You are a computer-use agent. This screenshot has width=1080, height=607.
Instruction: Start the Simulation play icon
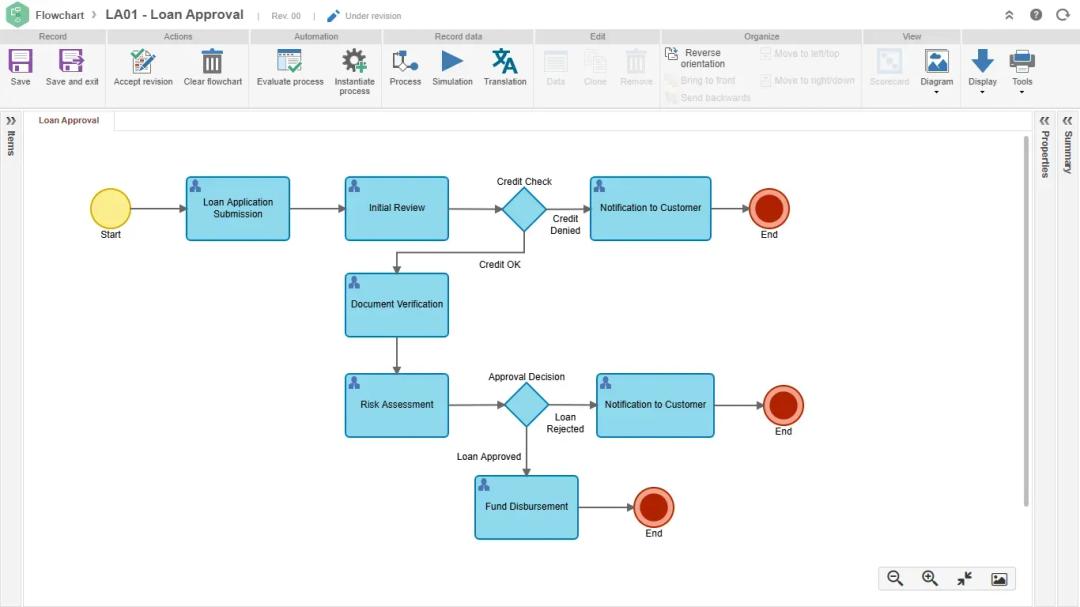(x=452, y=63)
